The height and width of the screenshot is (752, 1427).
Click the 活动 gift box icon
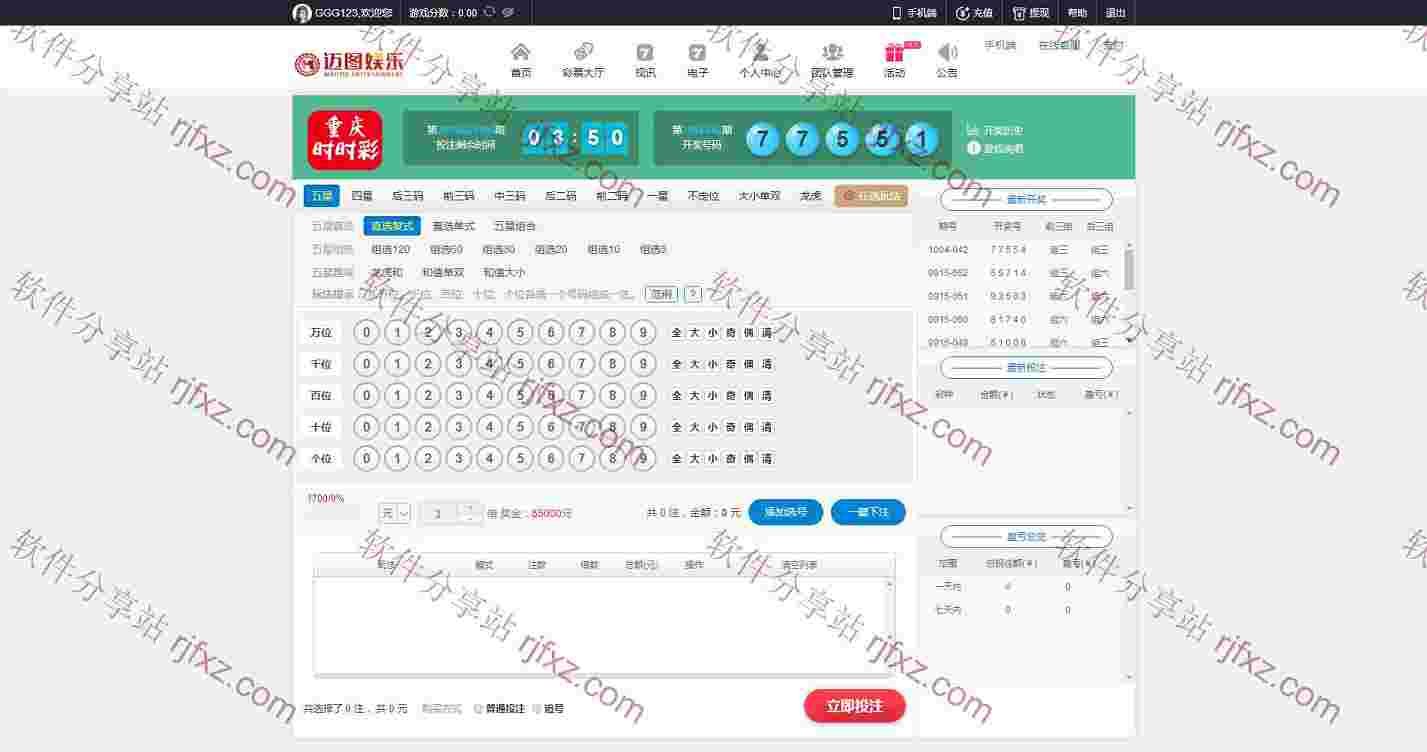click(x=894, y=53)
